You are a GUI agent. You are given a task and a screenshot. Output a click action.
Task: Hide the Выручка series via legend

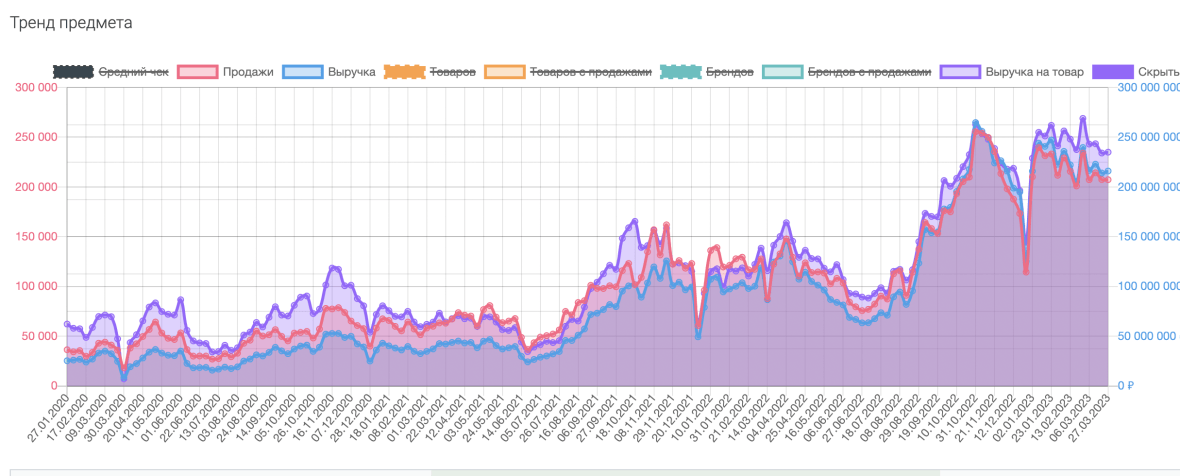tap(329, 72)
